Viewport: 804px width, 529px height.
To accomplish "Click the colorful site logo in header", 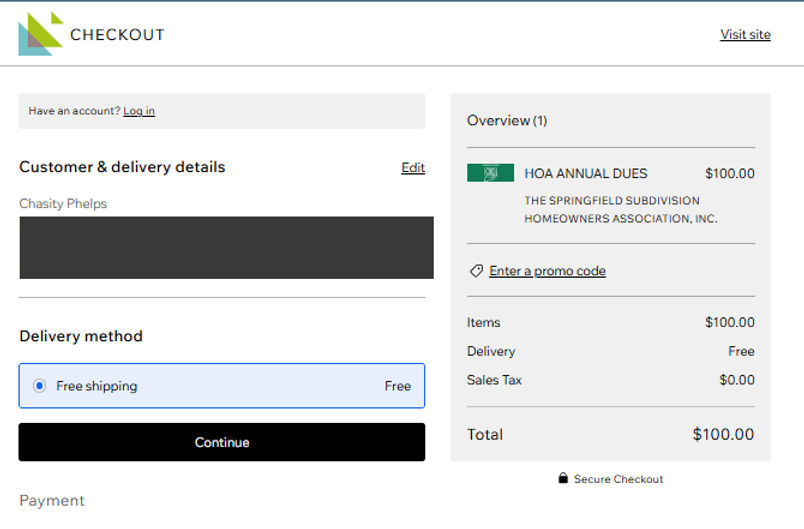I will [x=40, y=34].
